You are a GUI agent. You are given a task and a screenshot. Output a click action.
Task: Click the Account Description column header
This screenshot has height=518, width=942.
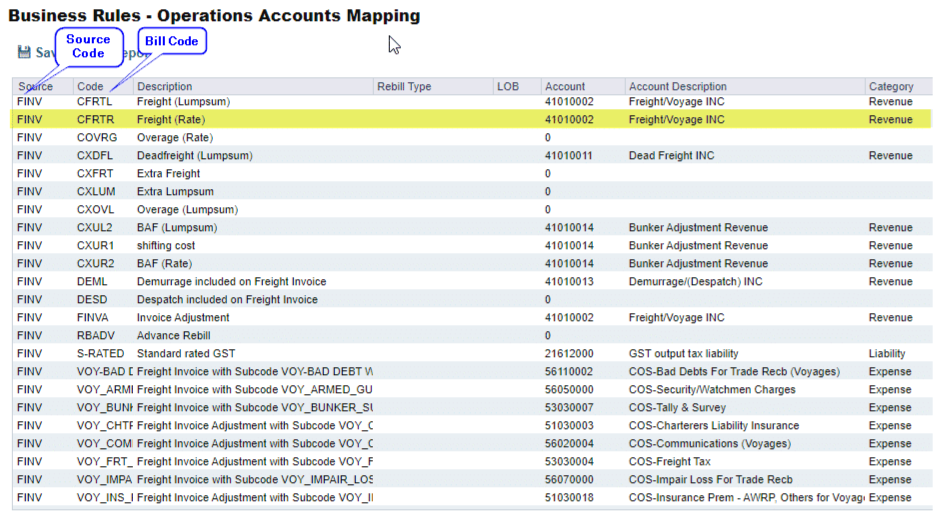[677, 87]
